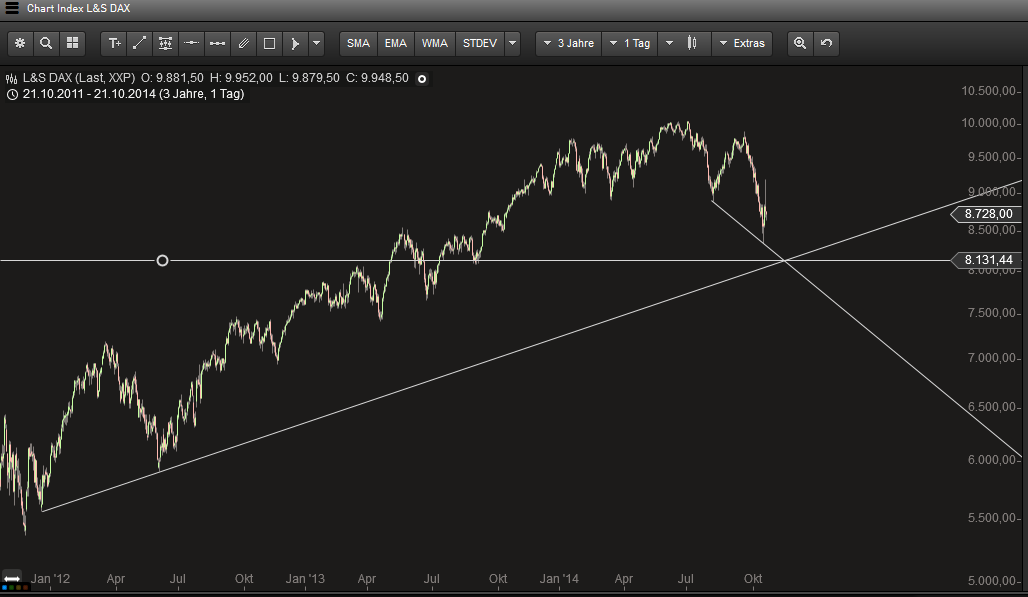Click the undo arrow icon
The width and height of the screenshot is (1028, 597).
point(826,43)
